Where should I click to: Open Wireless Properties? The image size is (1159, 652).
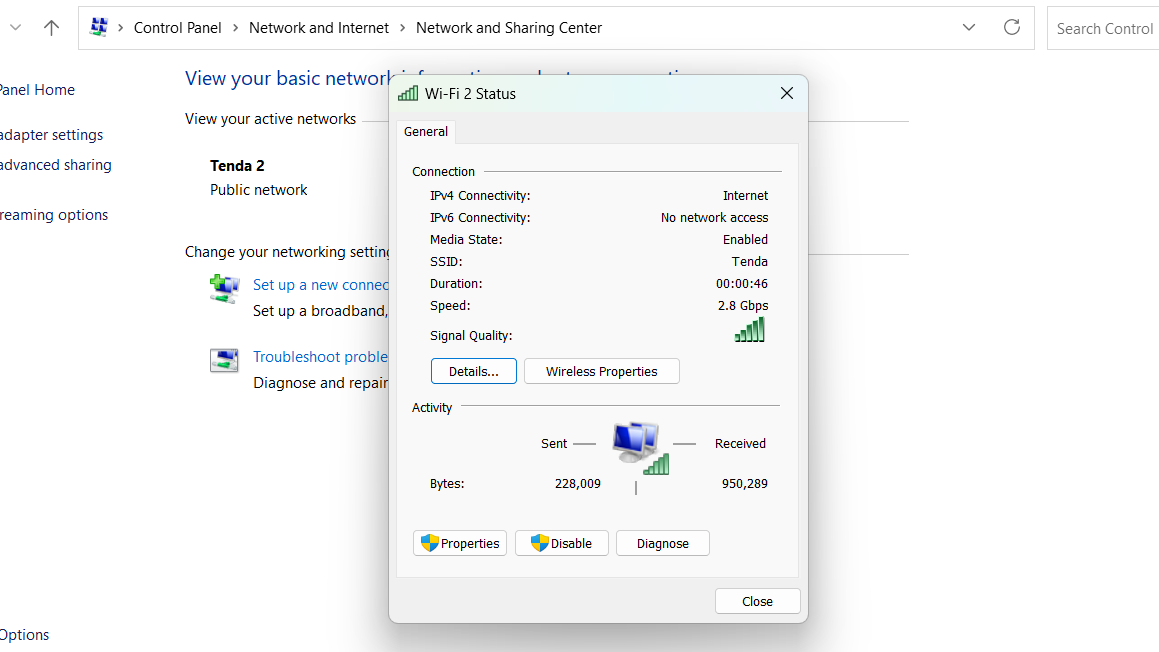(x=602, y=371)
